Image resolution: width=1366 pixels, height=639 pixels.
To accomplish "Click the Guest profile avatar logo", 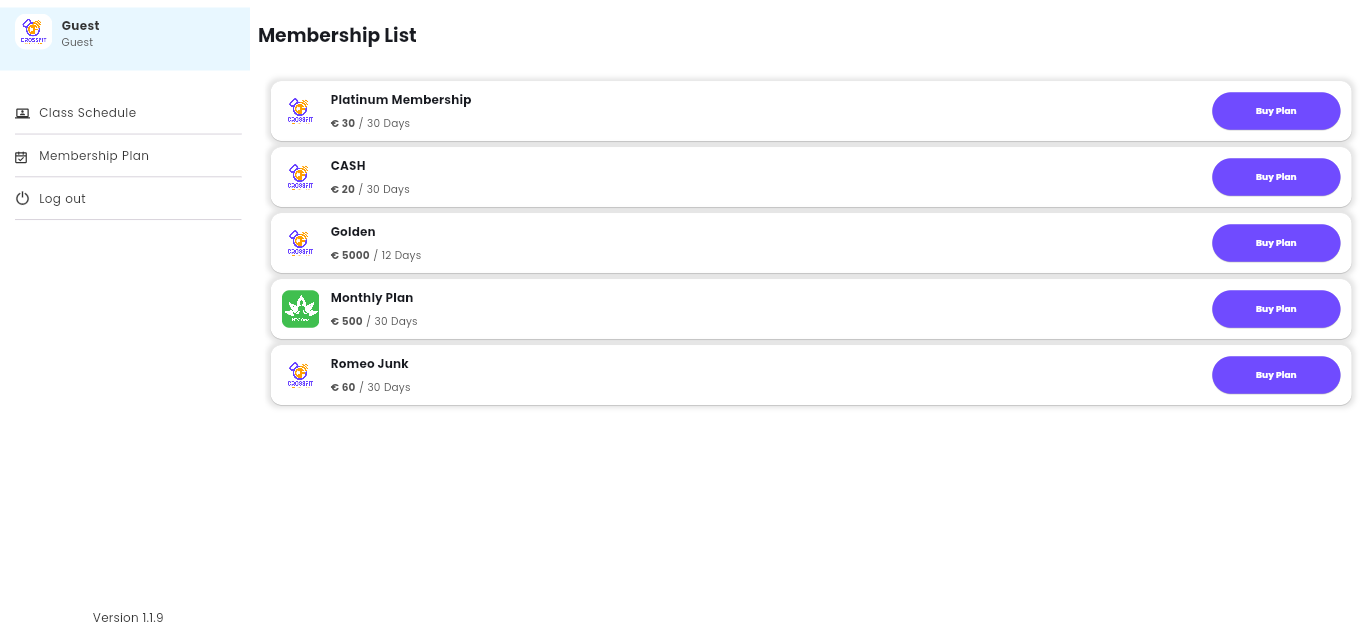I will [33, 32].
